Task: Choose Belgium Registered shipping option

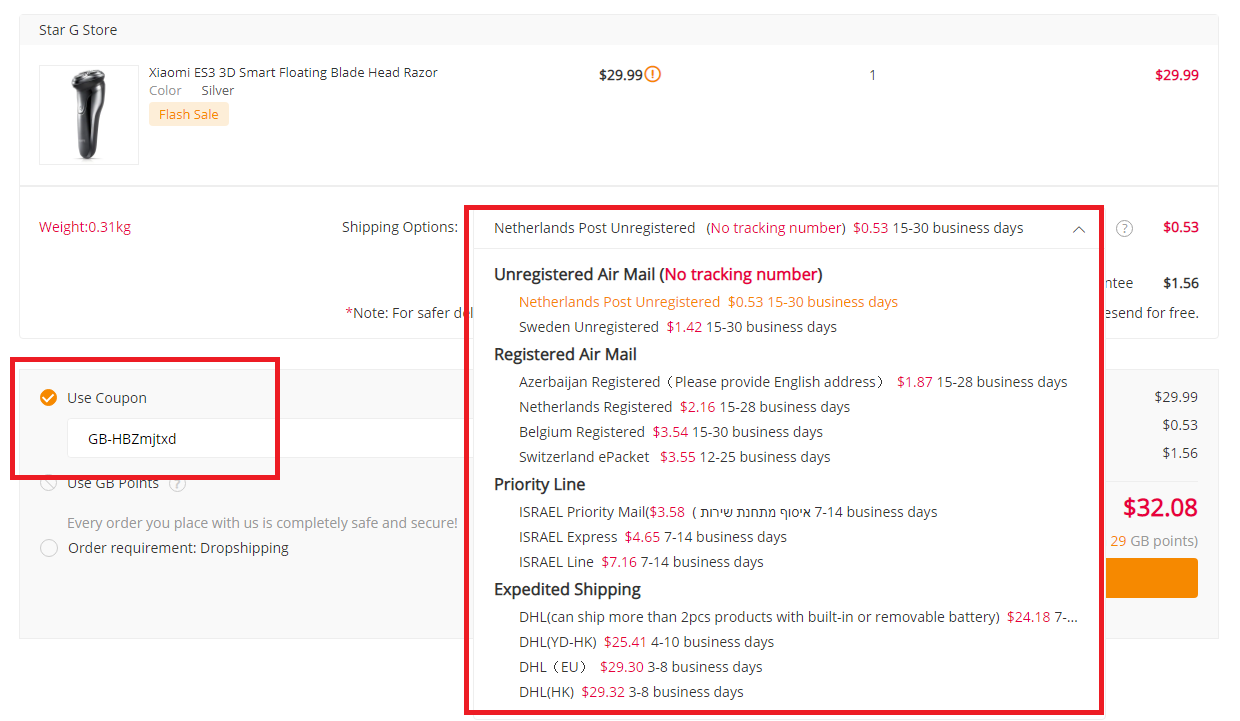Action: click(670, 432)
